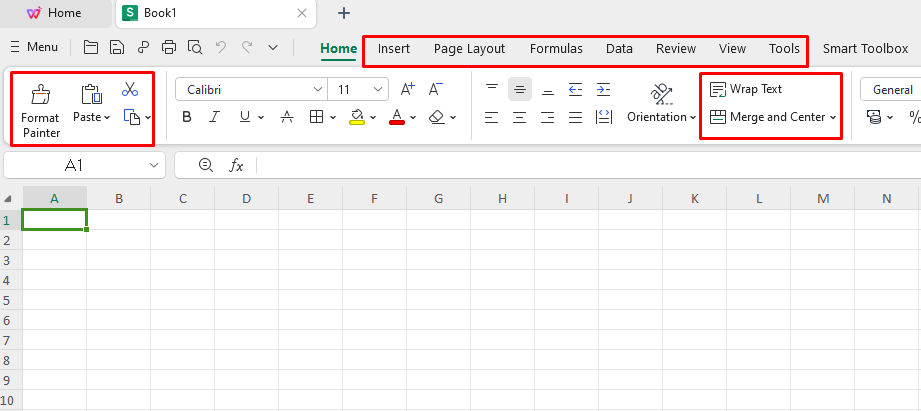Open a file with the folder icon
Image resolution: width=921 pixels, height=411 pixels.
tap(90, 48)
